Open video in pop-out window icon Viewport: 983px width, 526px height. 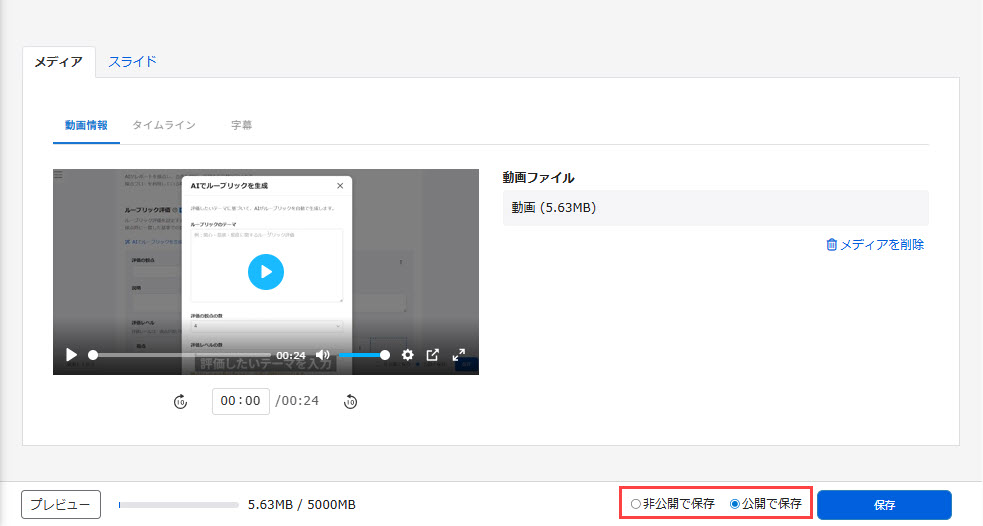coord(433,355)
